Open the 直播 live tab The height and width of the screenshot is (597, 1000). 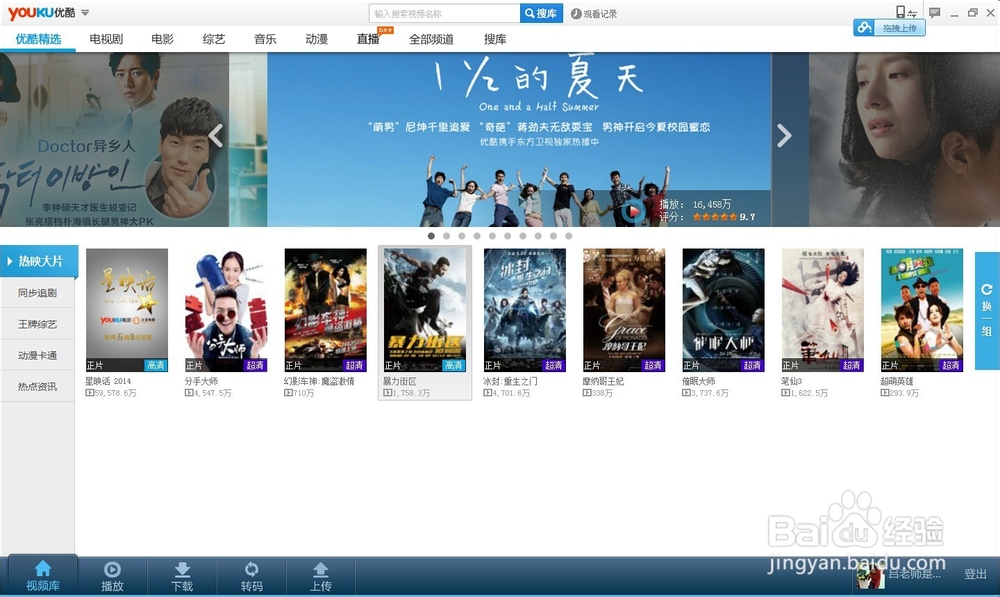click(368, 39)
